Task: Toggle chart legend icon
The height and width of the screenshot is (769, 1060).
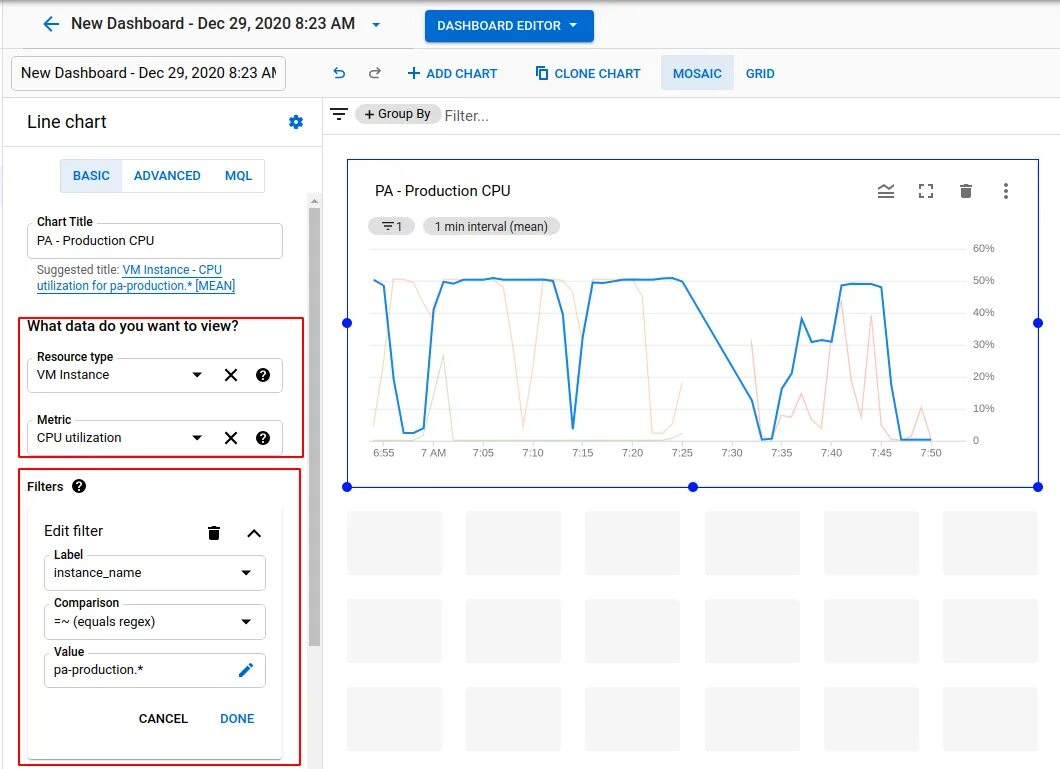Action: point(886,191)
